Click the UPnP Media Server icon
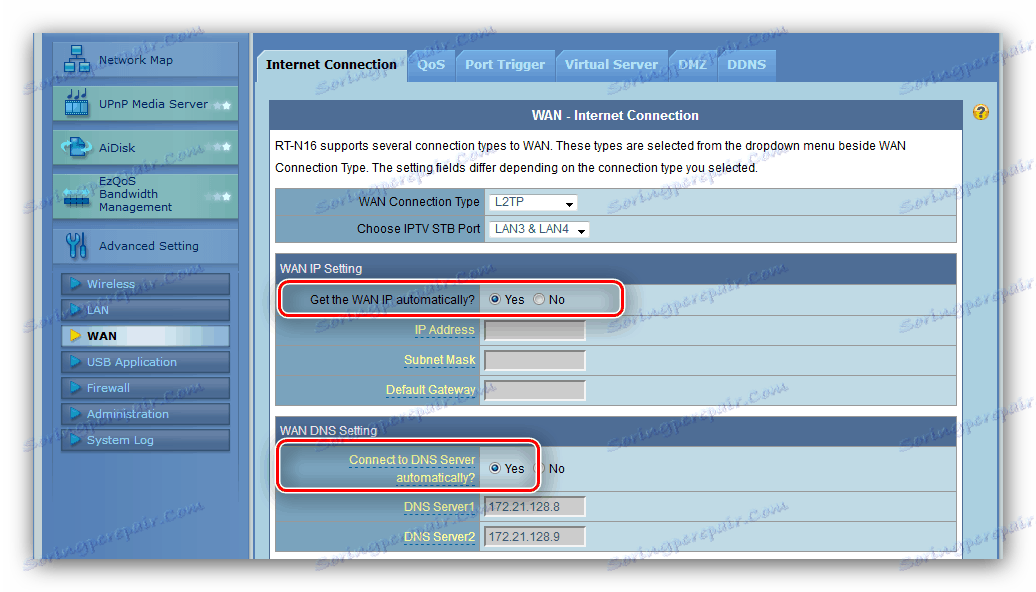This screenshot has width=1036, height=592. coord(77,103)
